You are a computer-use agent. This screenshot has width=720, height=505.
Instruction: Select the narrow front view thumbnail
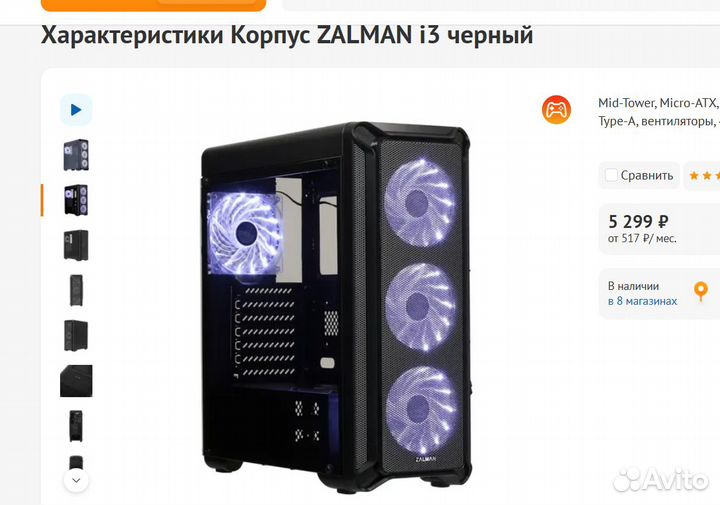point(76,290)
